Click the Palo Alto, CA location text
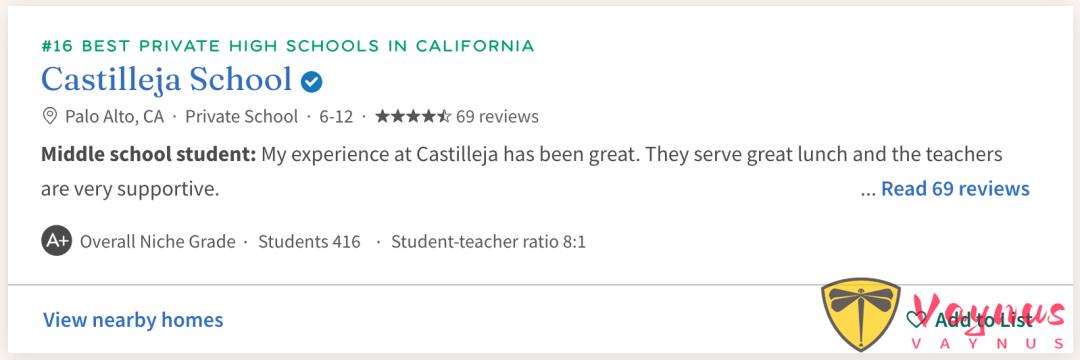 (114, 116)
